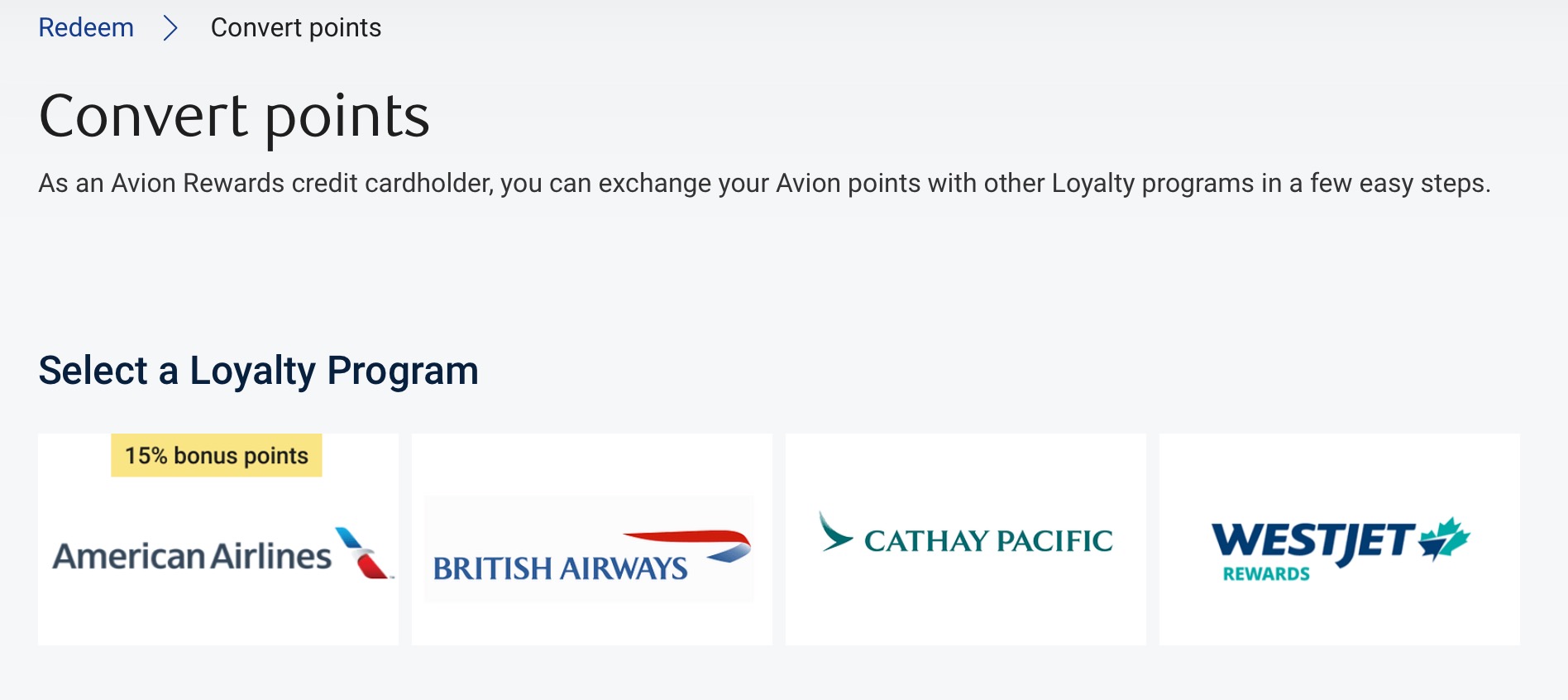Click the American Airlines wordmark text
Viewport: 1568px width, 700px height.
click(x=192, y=556)
